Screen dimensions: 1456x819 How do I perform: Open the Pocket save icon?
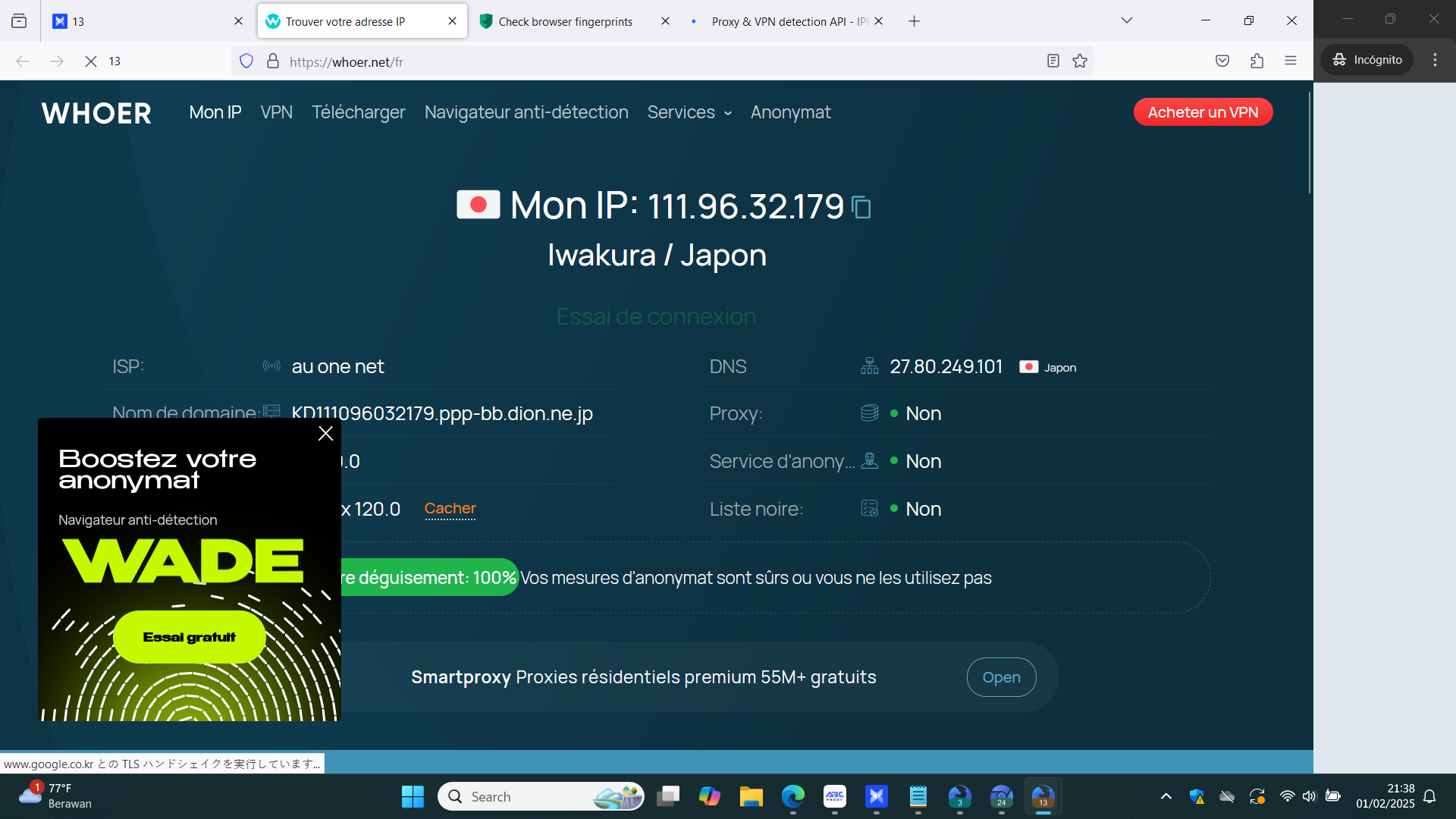1222,61
